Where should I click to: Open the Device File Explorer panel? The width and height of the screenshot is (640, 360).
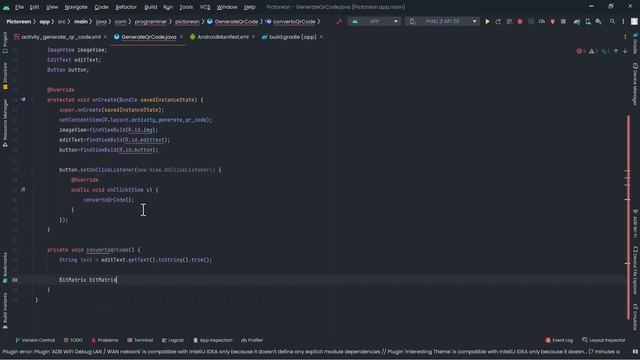[x=635, y=269]
